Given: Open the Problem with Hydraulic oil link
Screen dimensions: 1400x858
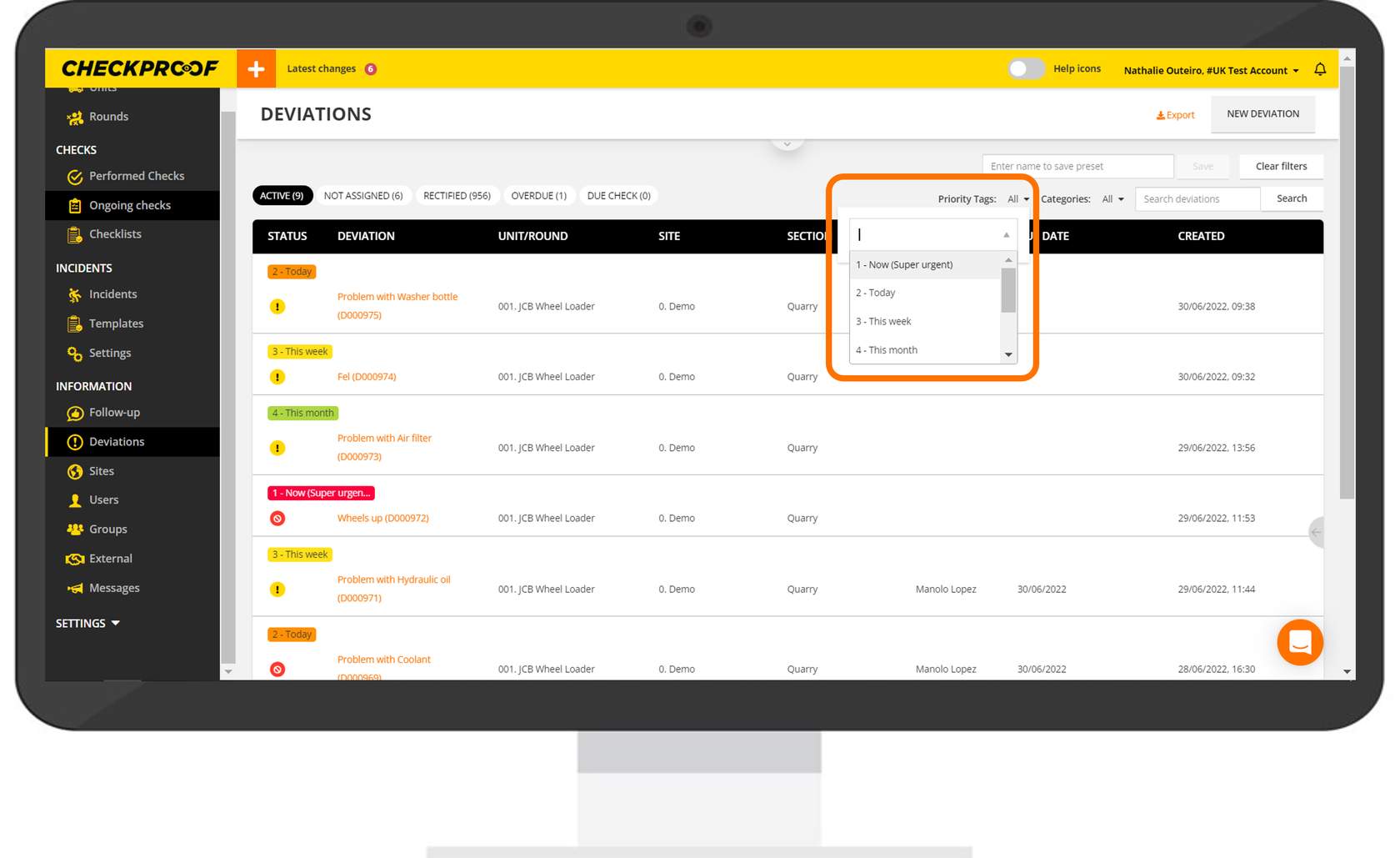Looking at the screenshot, I should (x=393, y=580).
